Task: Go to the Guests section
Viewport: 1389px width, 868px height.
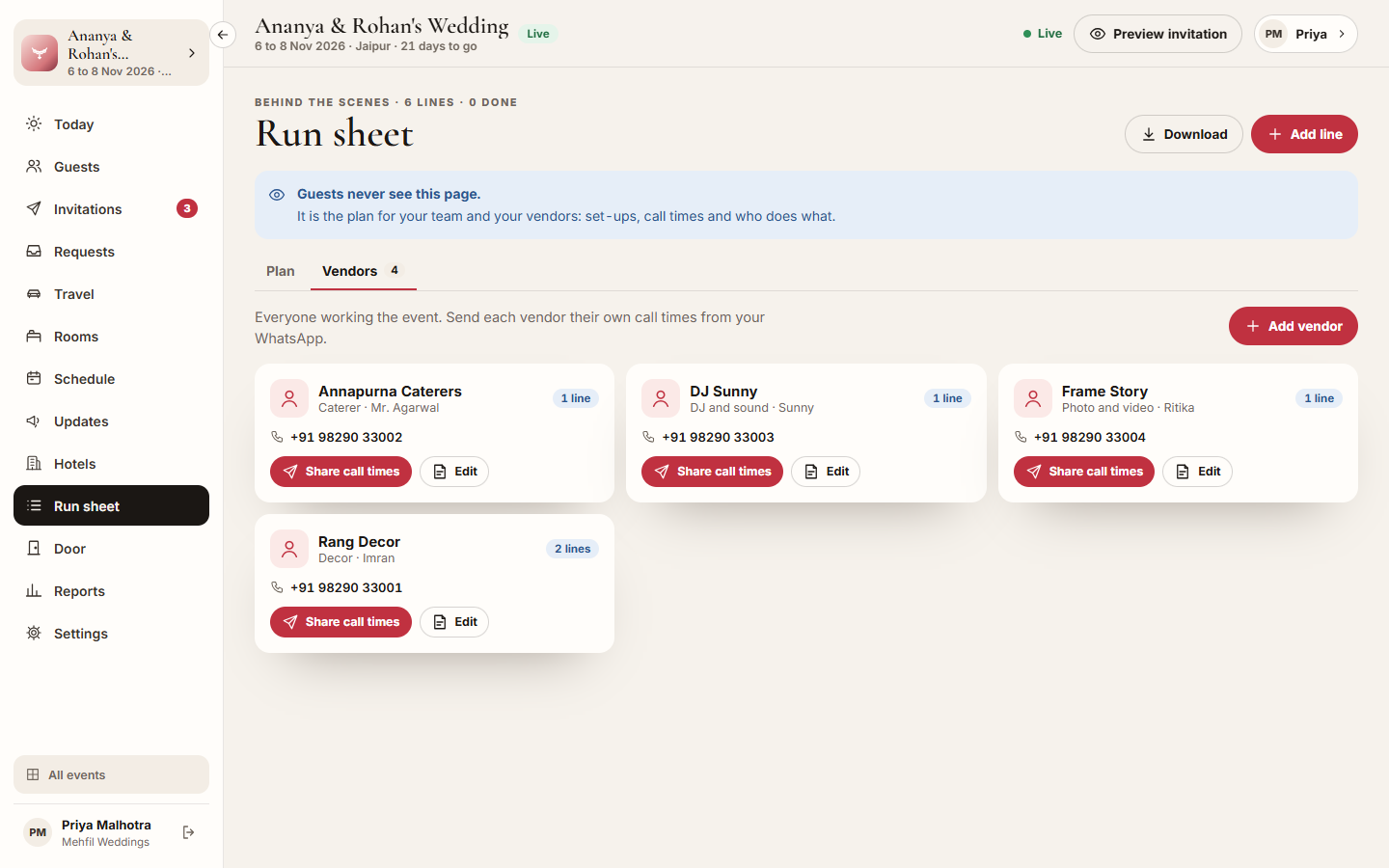Action: [x=111, y=167]
